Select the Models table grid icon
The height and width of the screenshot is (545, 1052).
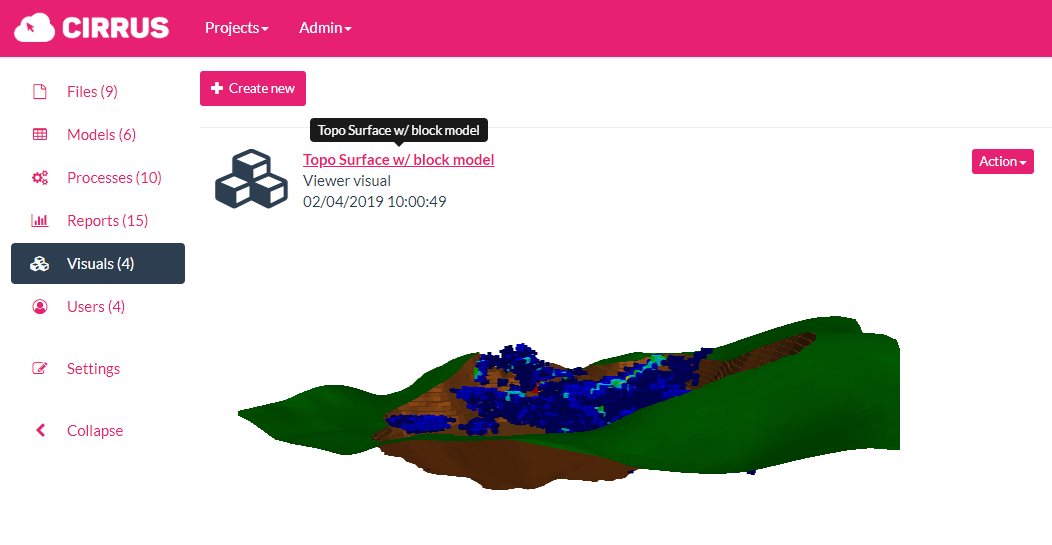(x=40, y=135)
